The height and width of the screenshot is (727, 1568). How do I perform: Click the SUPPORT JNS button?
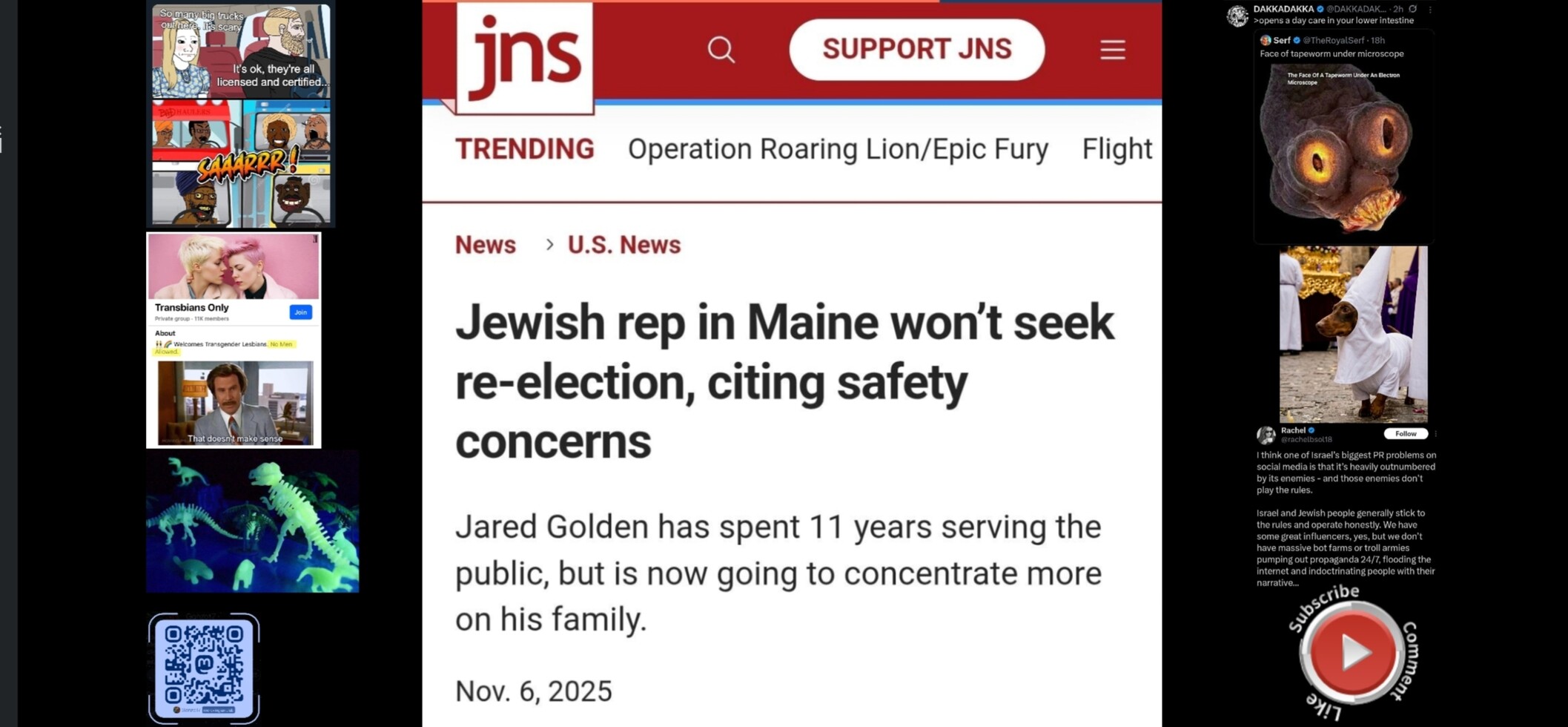(x=916, y=50)
